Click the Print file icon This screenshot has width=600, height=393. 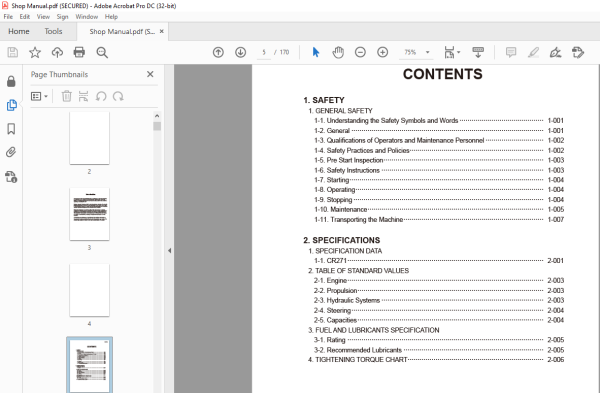click(x=79, y=52)
